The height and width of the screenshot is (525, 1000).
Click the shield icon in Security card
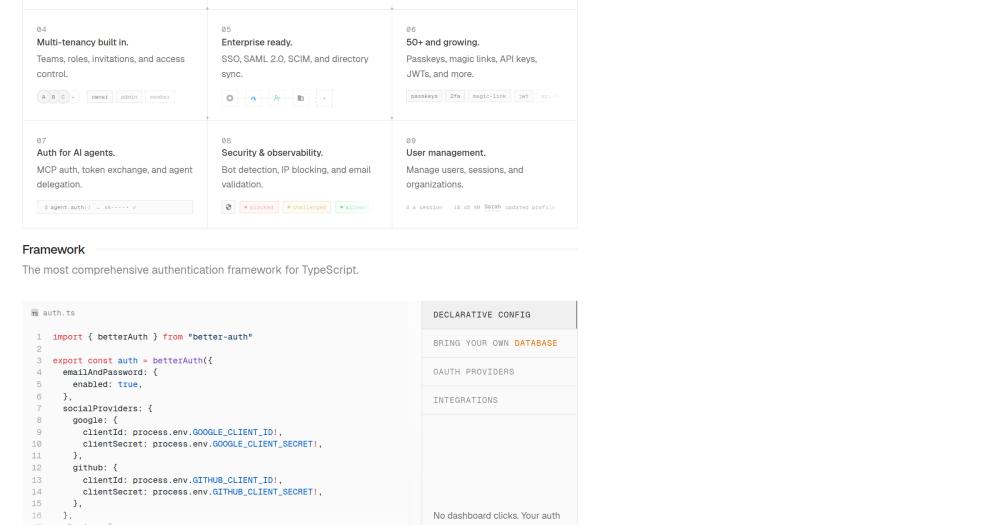(228, 207)
